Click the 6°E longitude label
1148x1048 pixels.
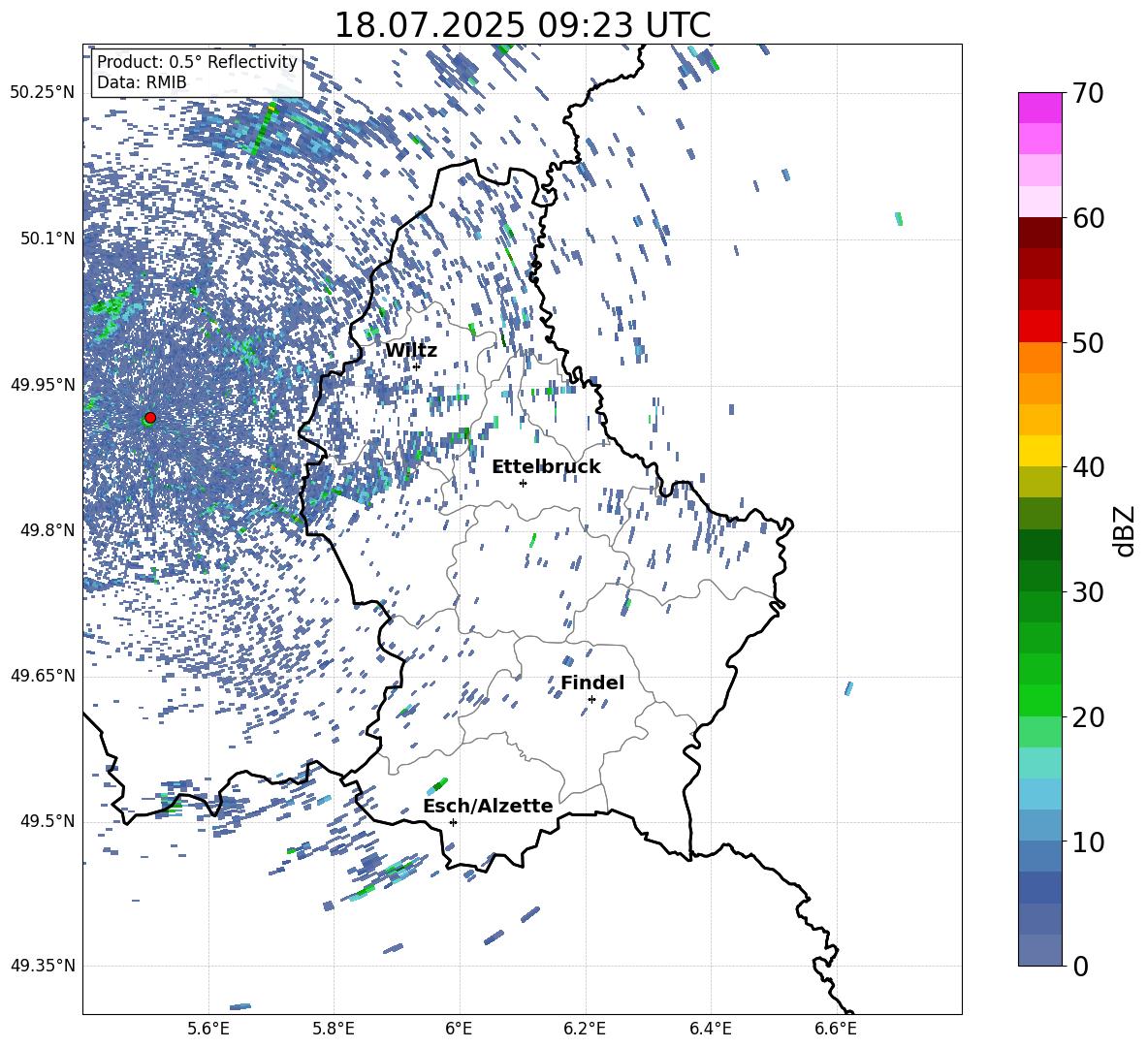[x=459, y=1029]
